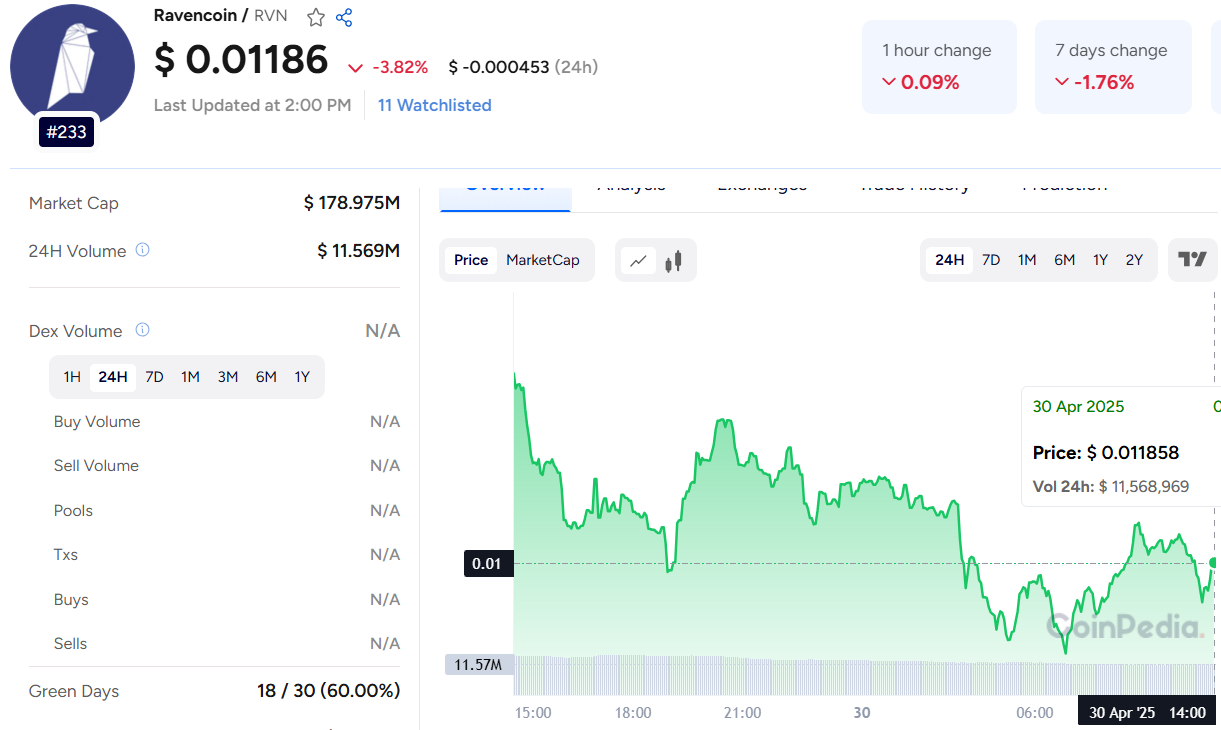This screenshot has height=730, width=1221.
Task: Click the 11 Watchlisted link
Action: pos(434,105)
